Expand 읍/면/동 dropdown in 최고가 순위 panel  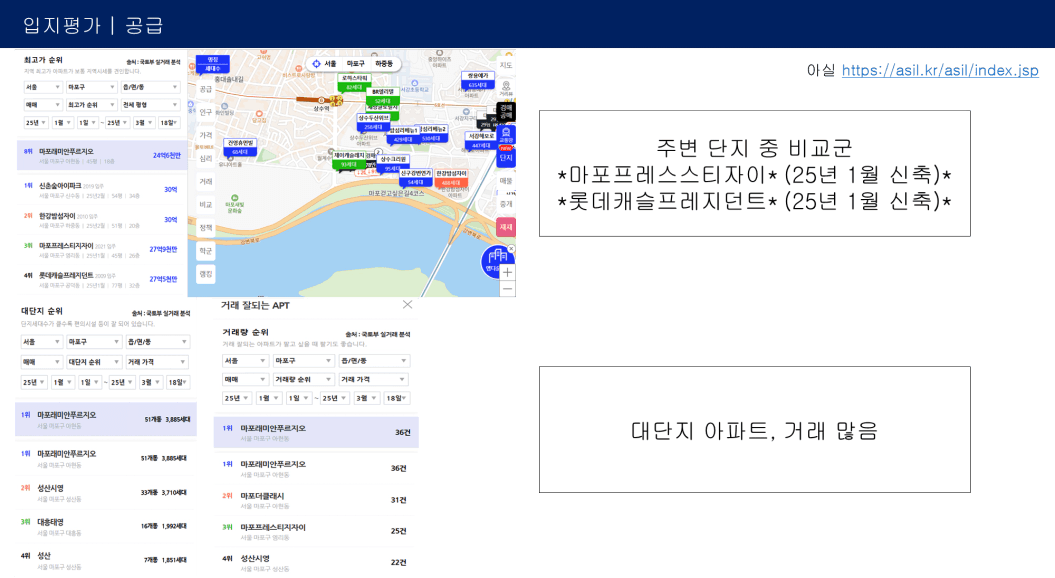[150, 87]
